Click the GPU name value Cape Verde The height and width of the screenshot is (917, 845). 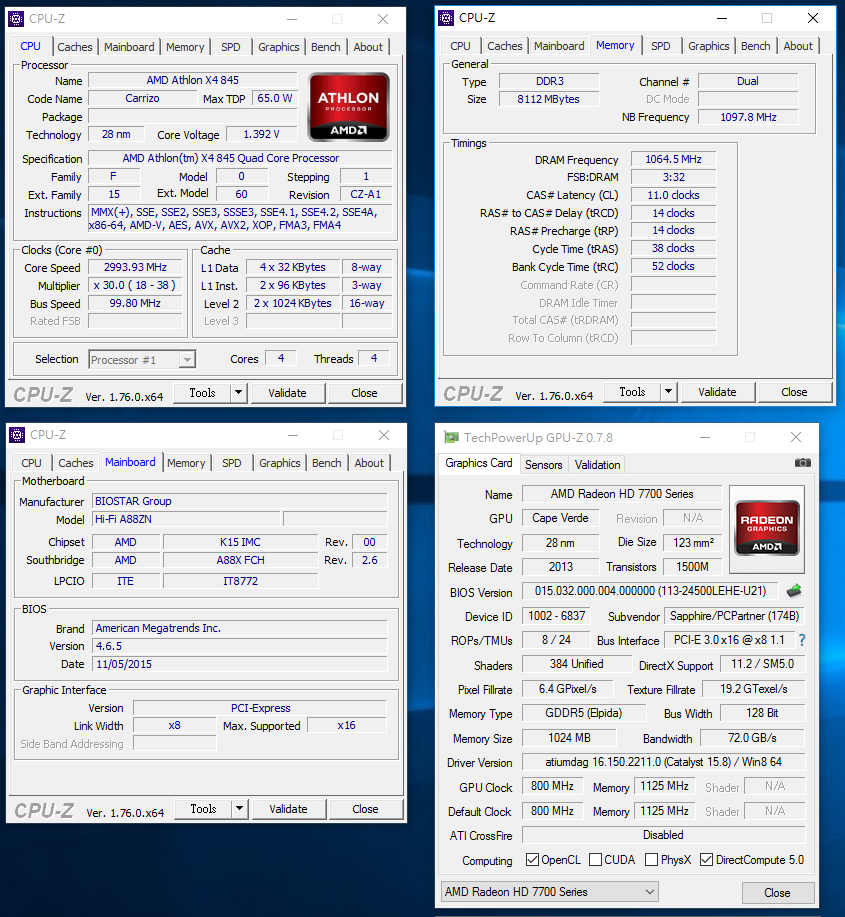[x=560, y=518]
